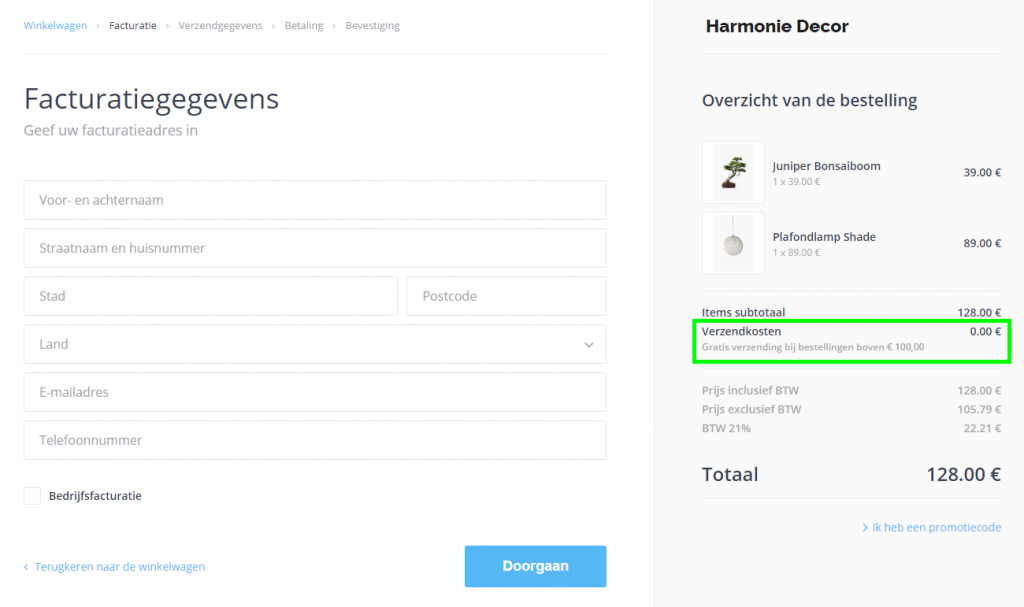The image size is (1024, 607).
Task: Click the Prijs exclusief BTW value 105.79 €
Action: coord(979,409)
